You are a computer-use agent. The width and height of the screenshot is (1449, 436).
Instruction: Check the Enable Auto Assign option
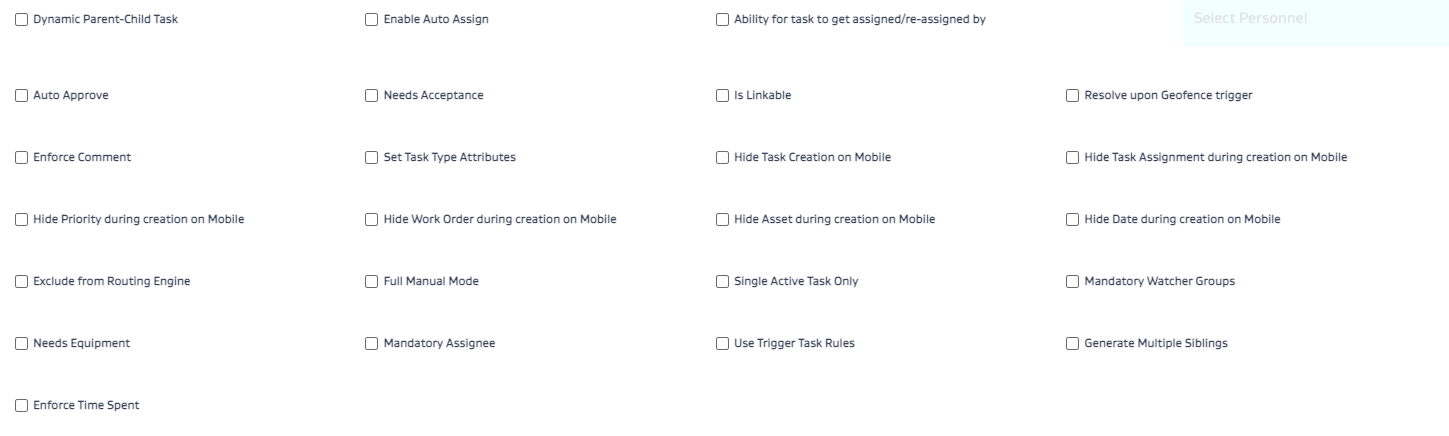point(372,20)
